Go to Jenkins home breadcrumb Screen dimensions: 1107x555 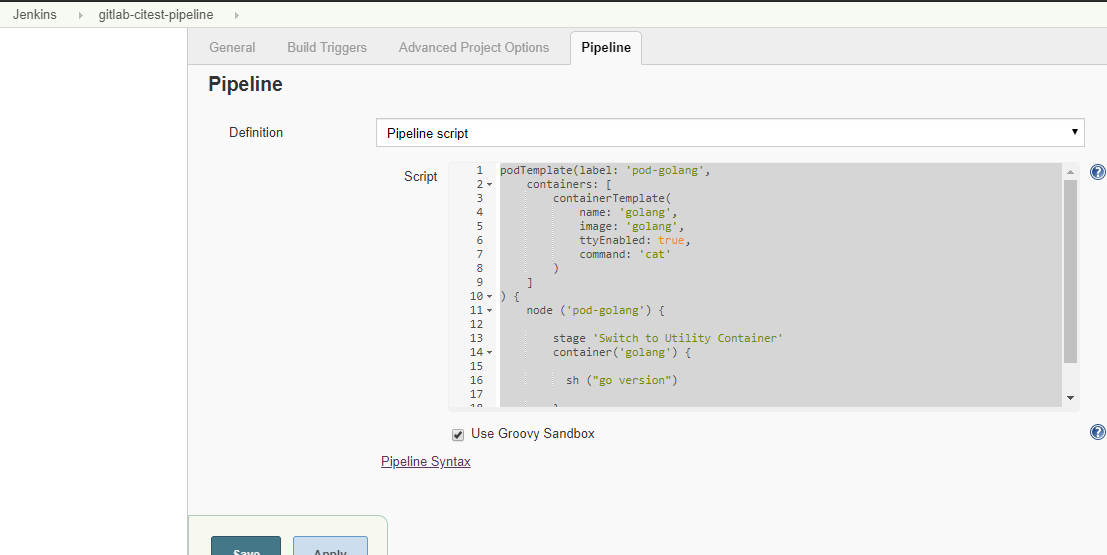(35, 14)
